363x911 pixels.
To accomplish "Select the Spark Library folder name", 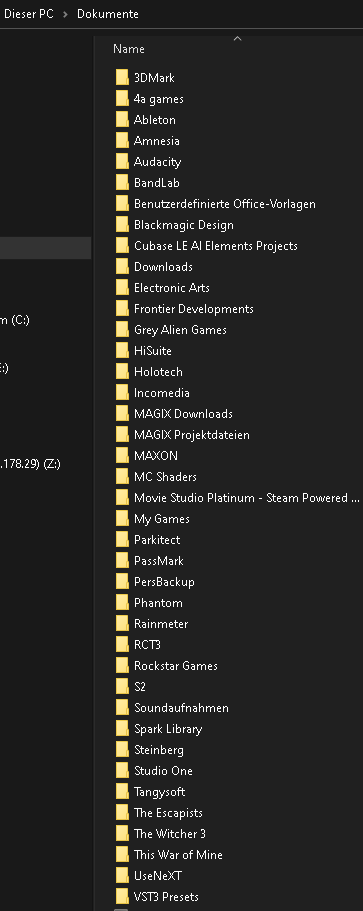I will 168,729.
